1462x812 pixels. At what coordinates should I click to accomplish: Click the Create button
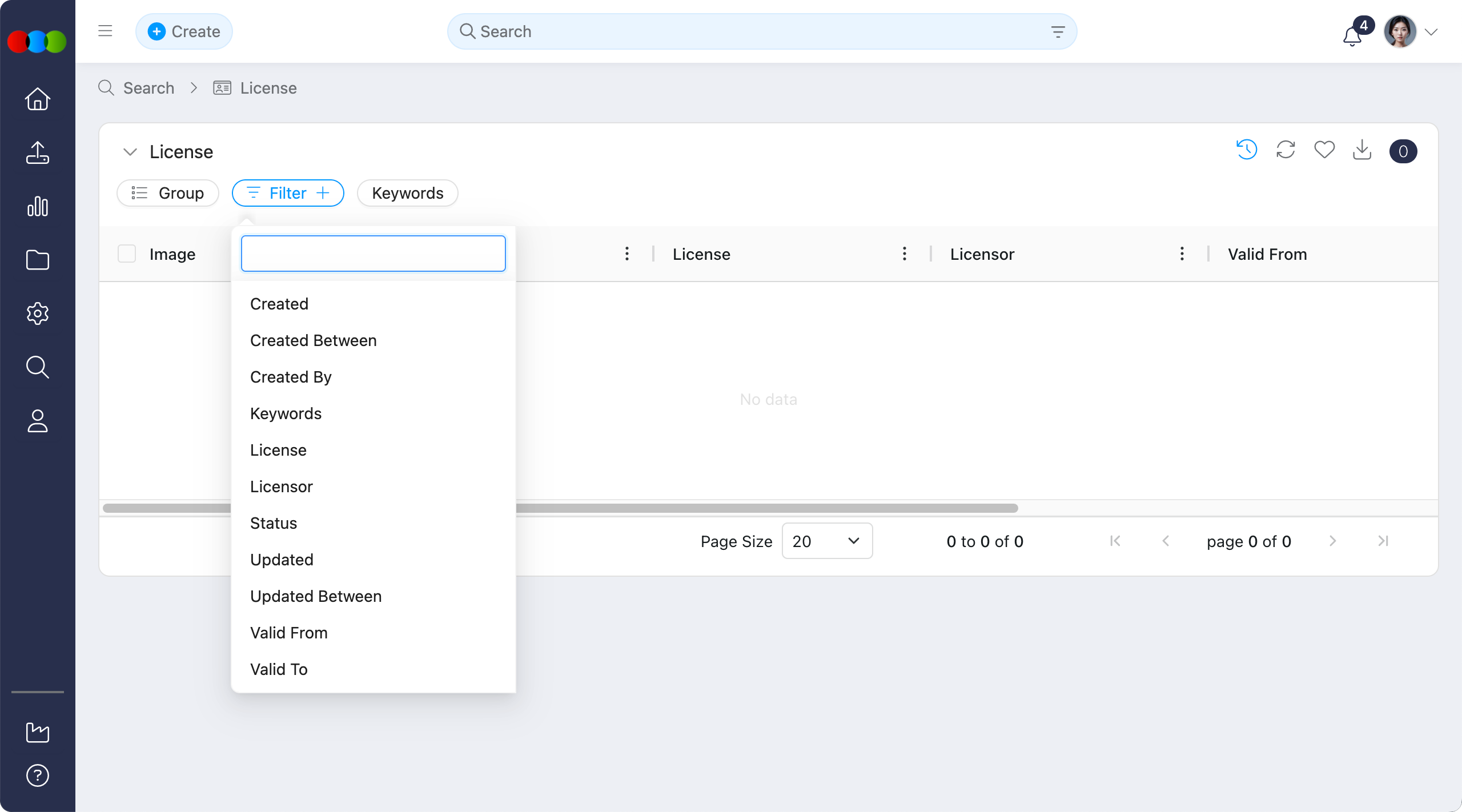click(184, 31)
